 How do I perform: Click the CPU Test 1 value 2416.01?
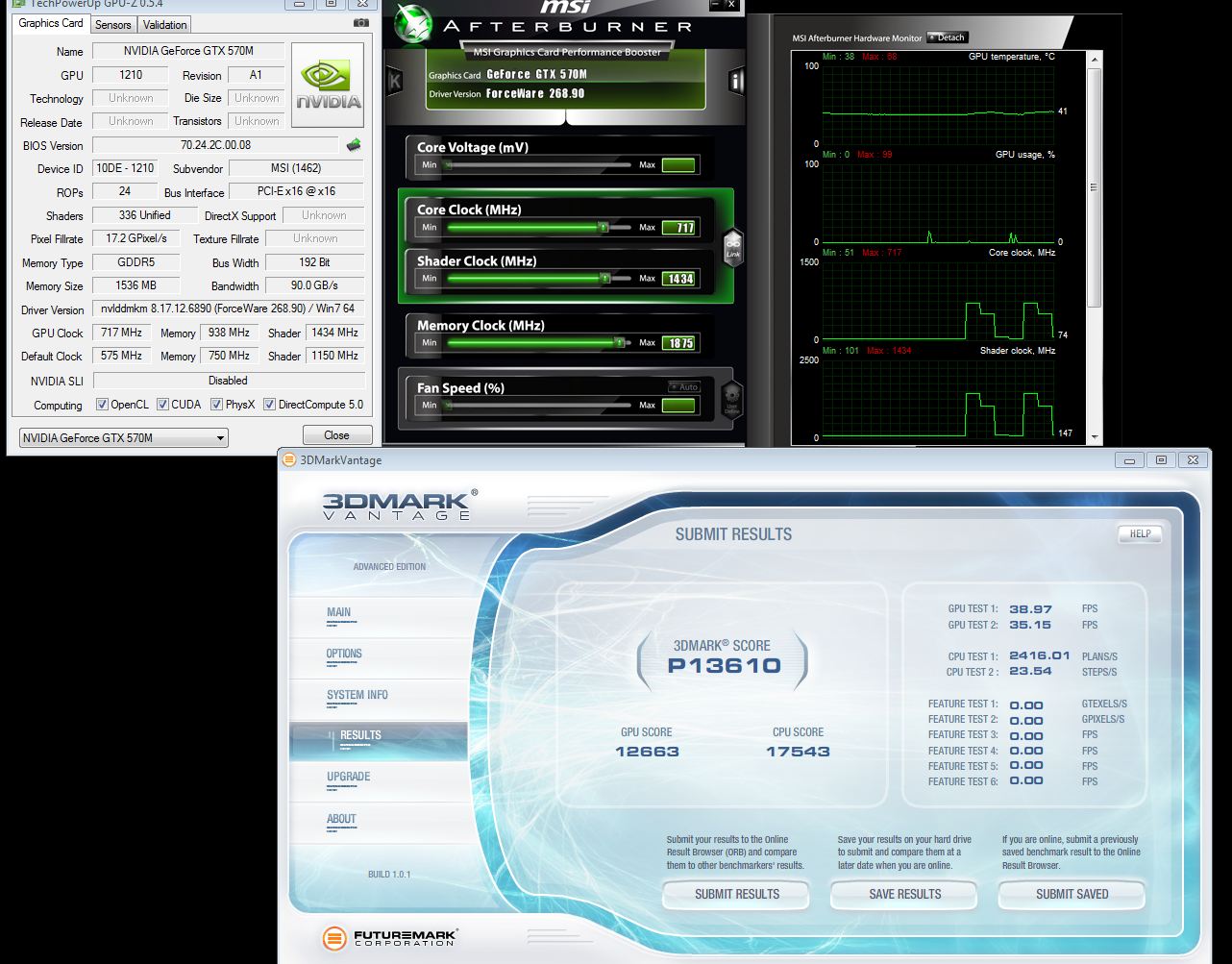[1039, 656]
